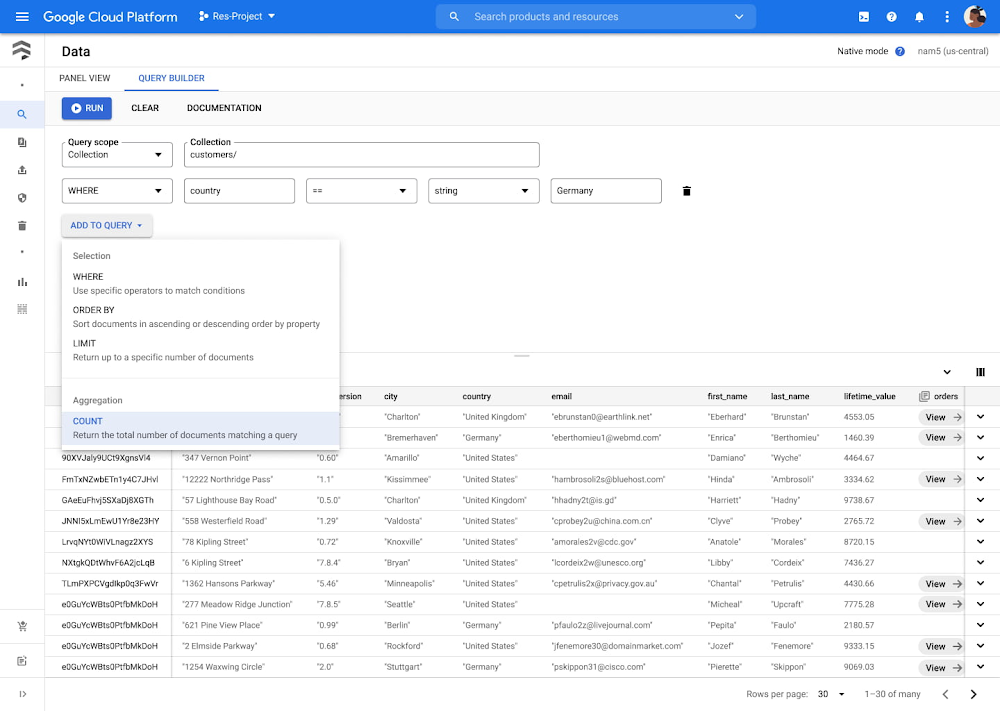Click the Native mode info icon
Viewport: 1000px width, 711px height.
(900, 51)
